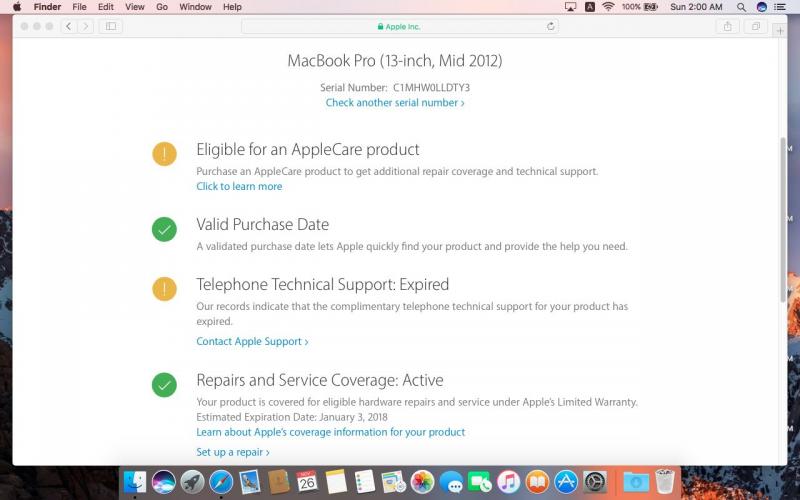
Task: Check another serial number link
Action: click(x=395, y=103)
